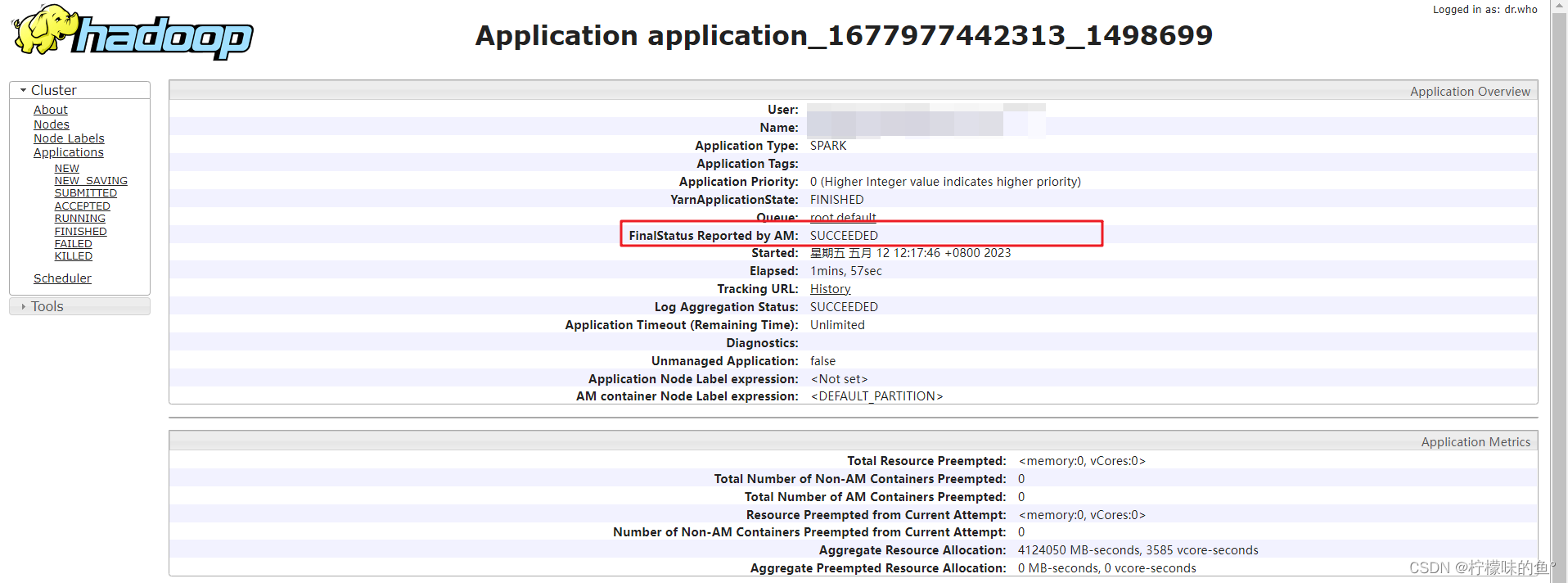Open the root.default queue link
1568x583 pixels.
pyautogui.click(x=843, y=218)
